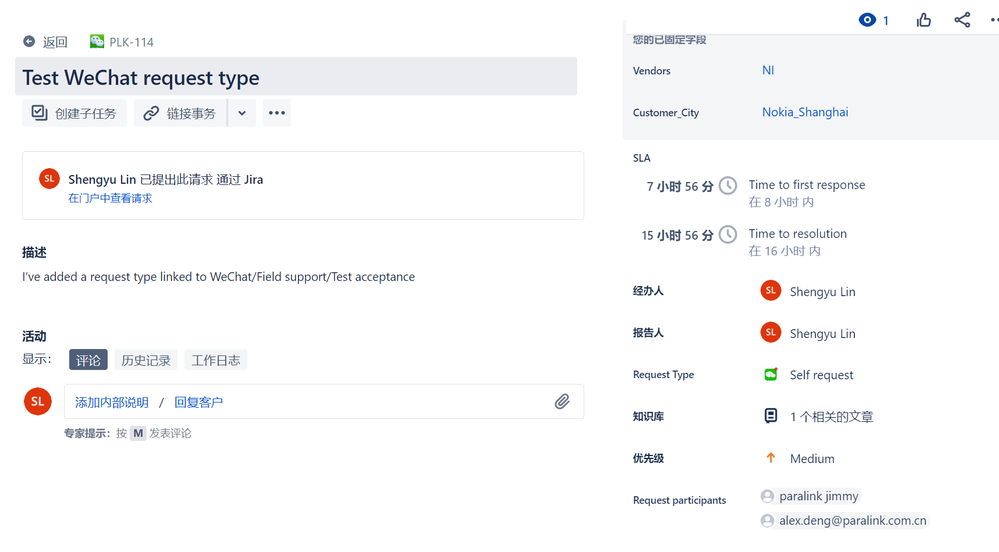Screen dimensions: 999x552
Task: Click the 15 小时 56 分 remaining time
Action: click(677, 235)
